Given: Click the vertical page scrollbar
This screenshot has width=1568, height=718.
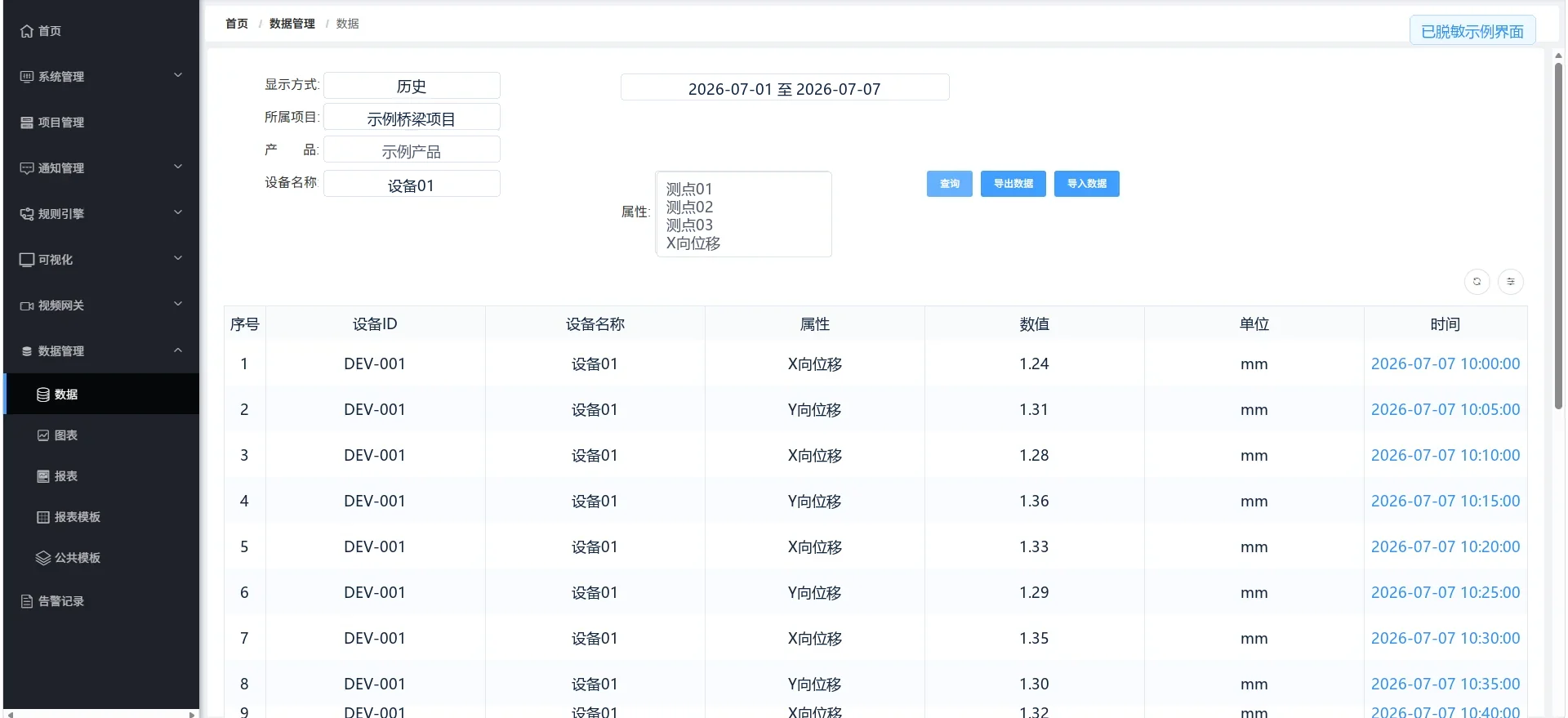Looking at the screenshot, I should (x=1558, y=235).
